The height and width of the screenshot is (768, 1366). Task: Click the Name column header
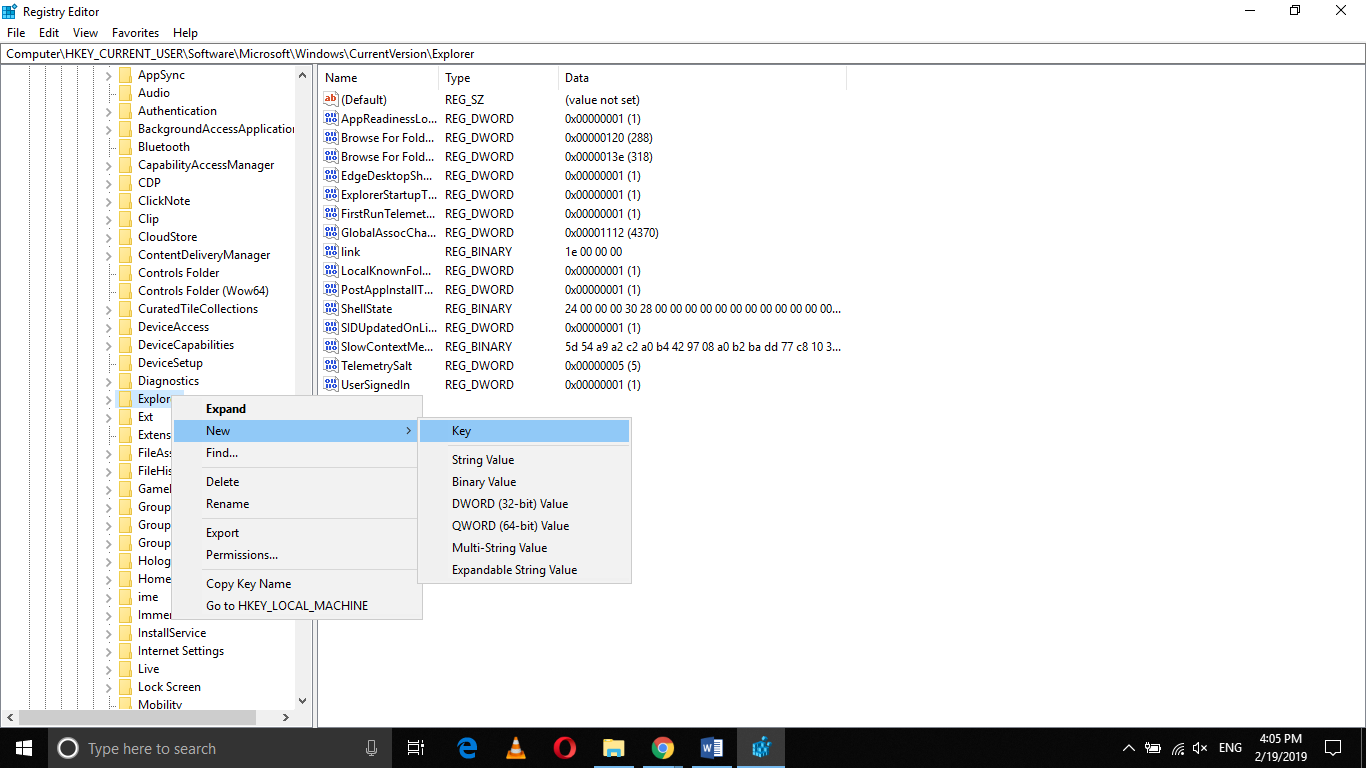tap(379, 78)
